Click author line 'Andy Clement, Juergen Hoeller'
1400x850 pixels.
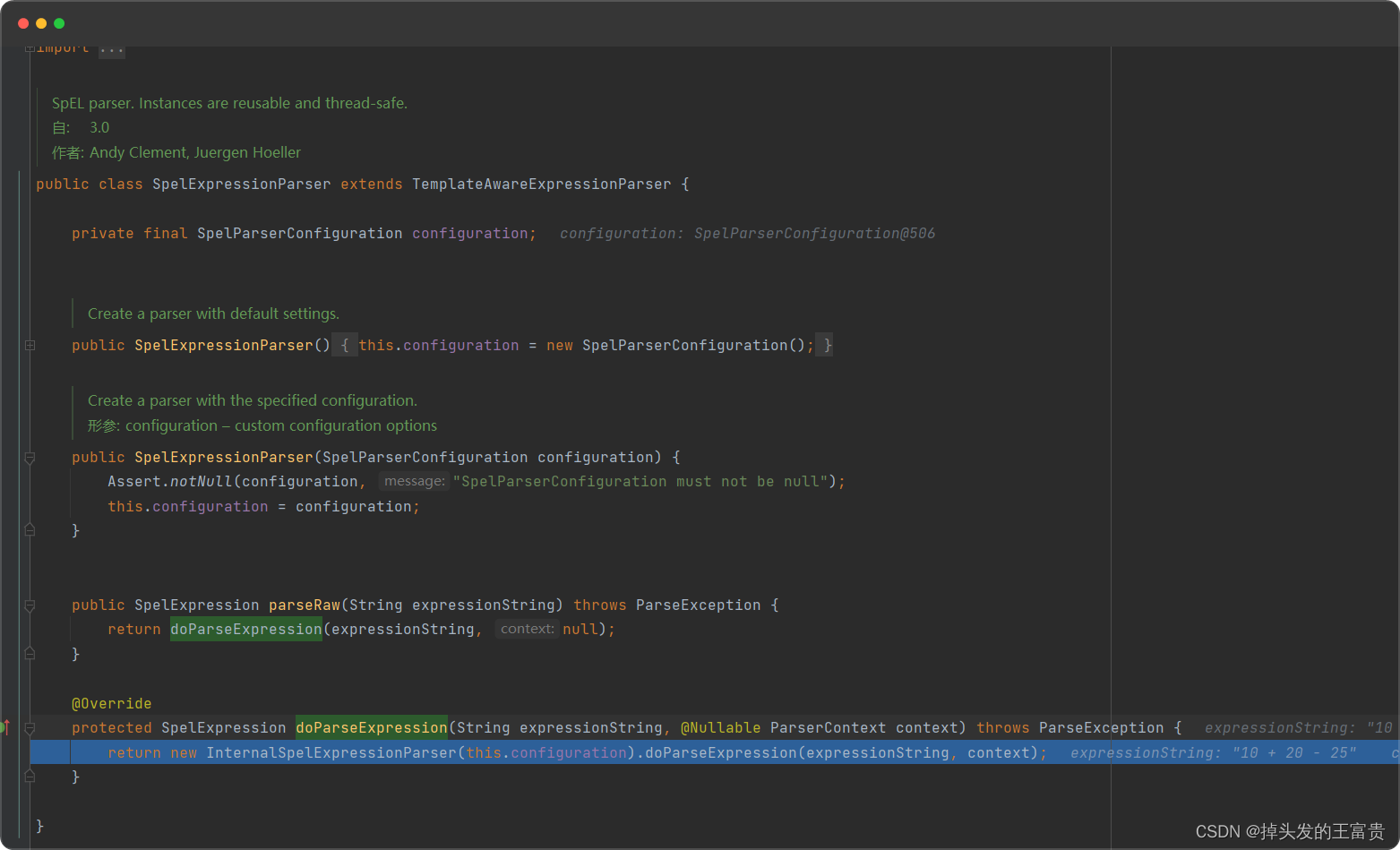[195, 152]
